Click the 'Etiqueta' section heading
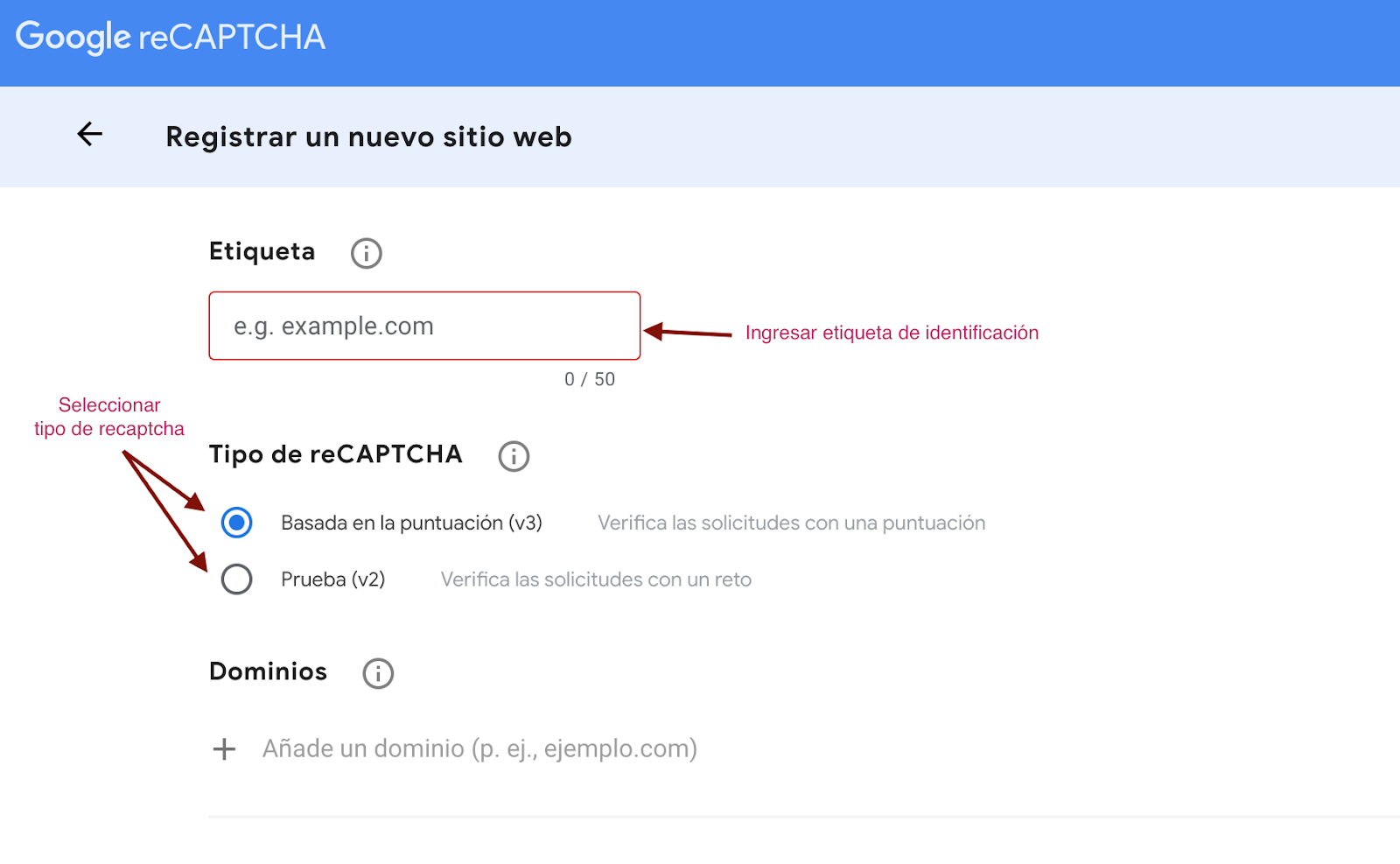The width and height of the screenshot is (1400, 864). point(262,252)
